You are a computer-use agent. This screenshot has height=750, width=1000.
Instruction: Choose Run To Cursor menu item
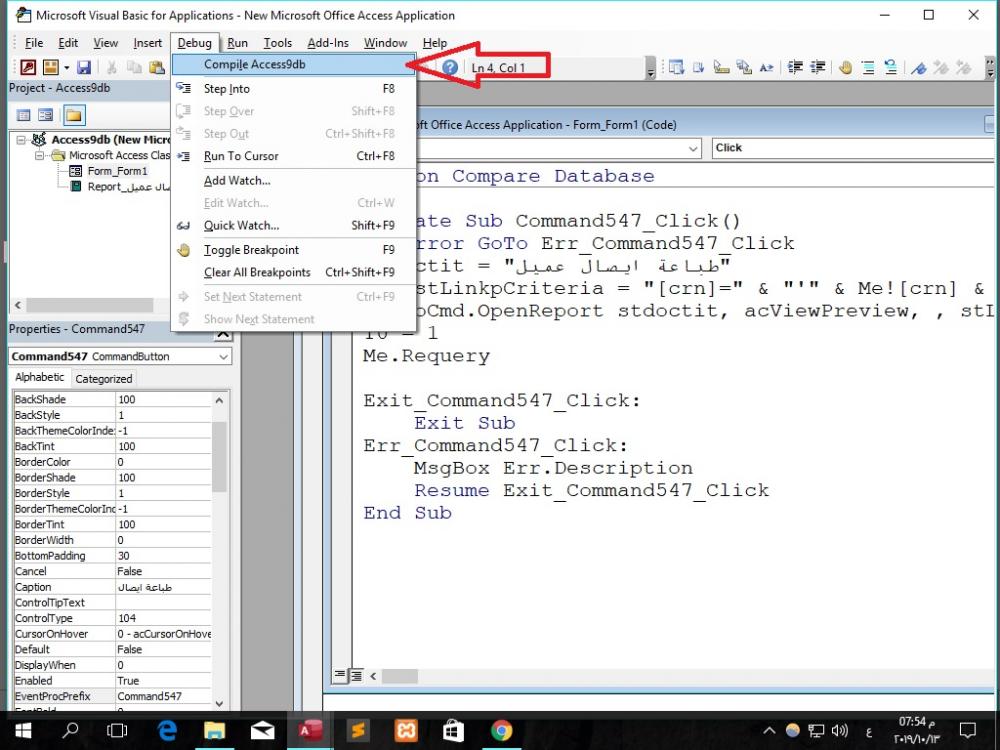(293, 156)
